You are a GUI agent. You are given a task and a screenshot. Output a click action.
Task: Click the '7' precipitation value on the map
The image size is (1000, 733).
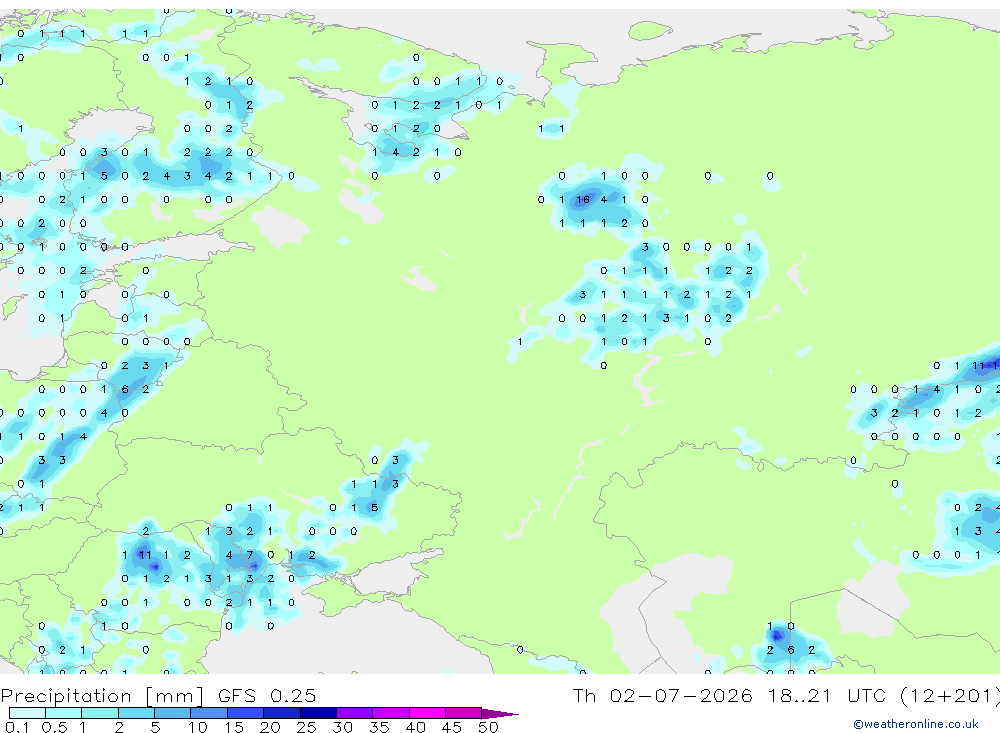[x=250, y=555]
